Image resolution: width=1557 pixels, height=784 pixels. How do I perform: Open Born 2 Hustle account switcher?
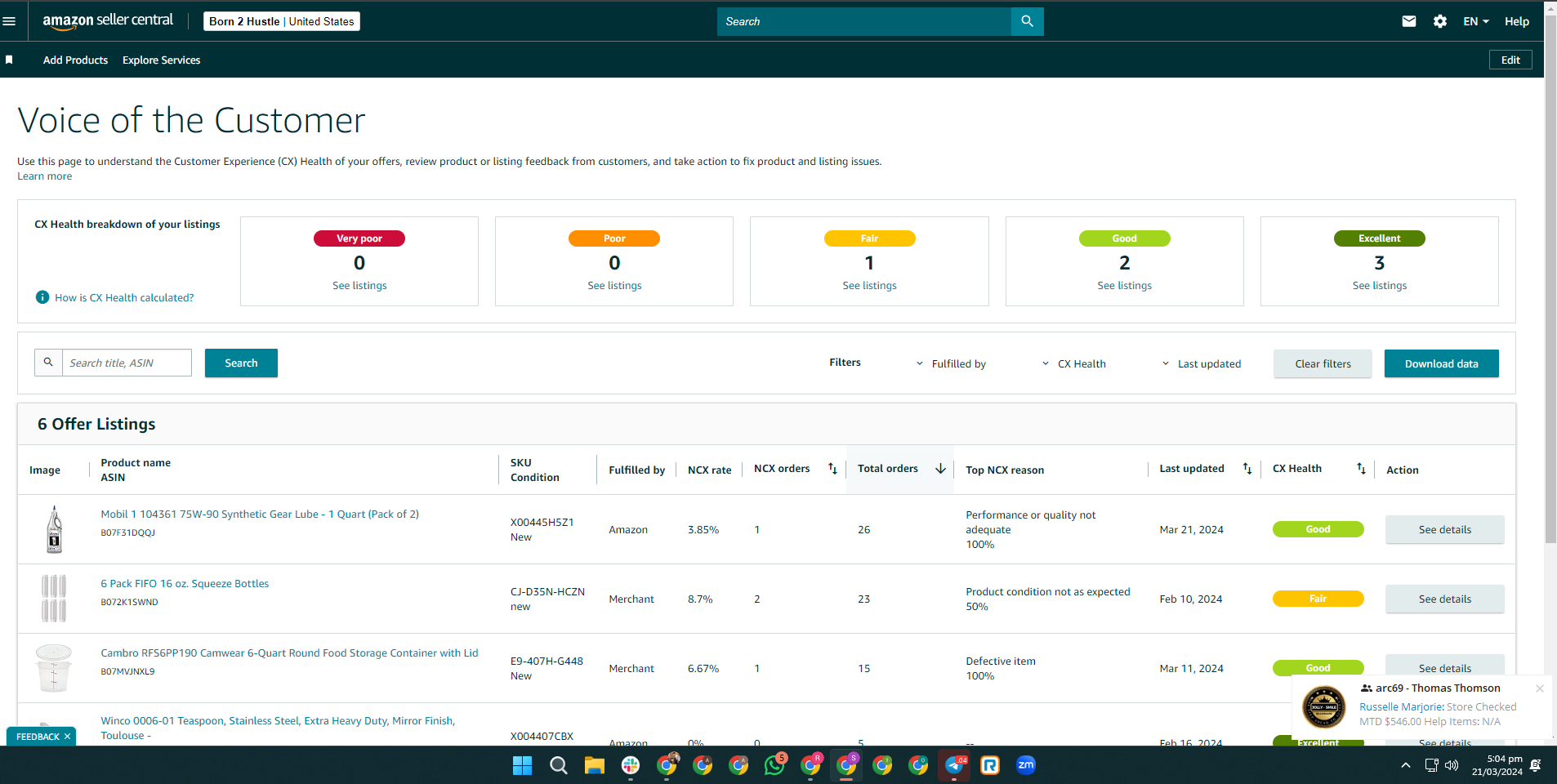282,21
